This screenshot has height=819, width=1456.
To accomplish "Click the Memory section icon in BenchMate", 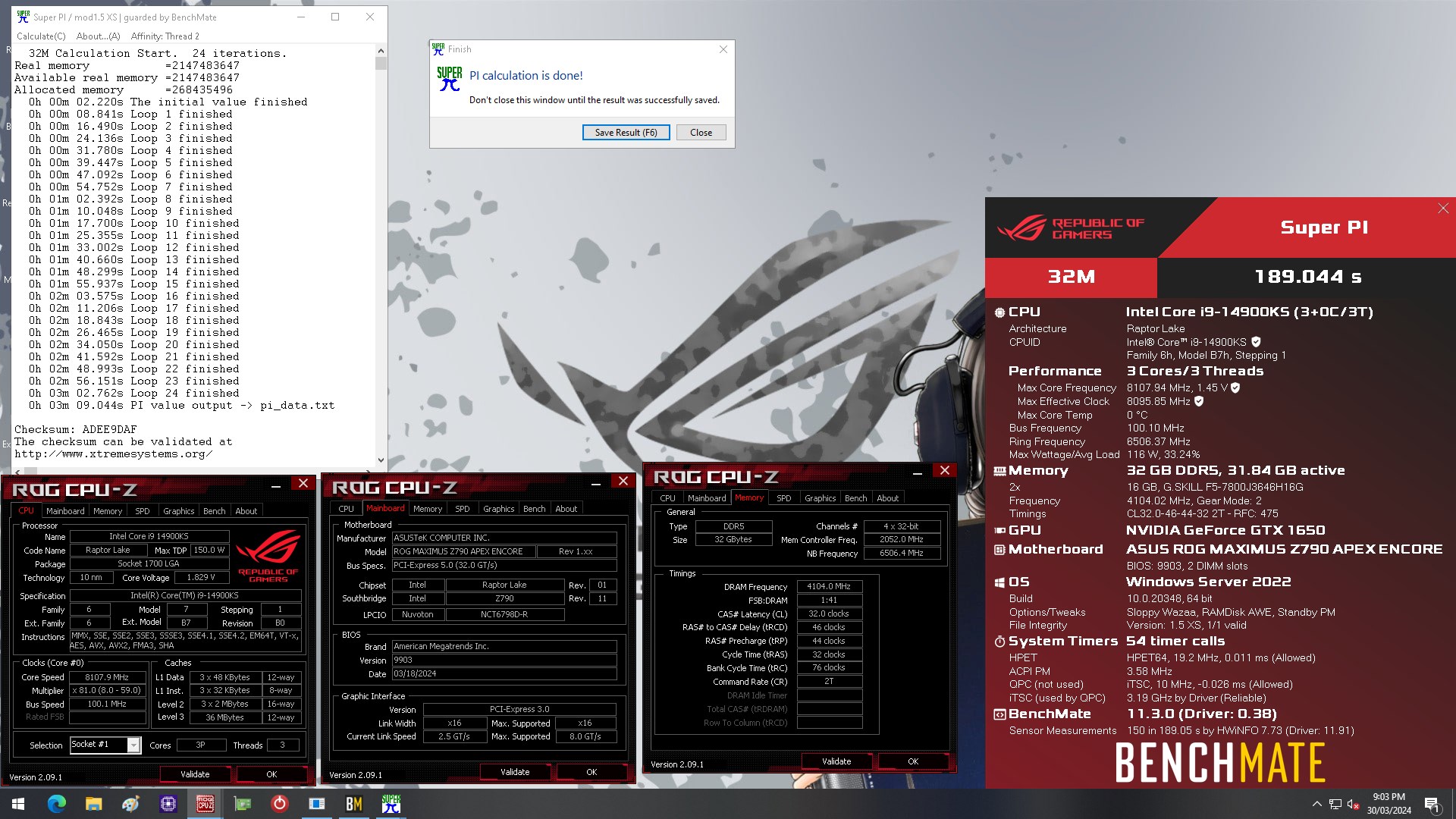I will [999, 471].
